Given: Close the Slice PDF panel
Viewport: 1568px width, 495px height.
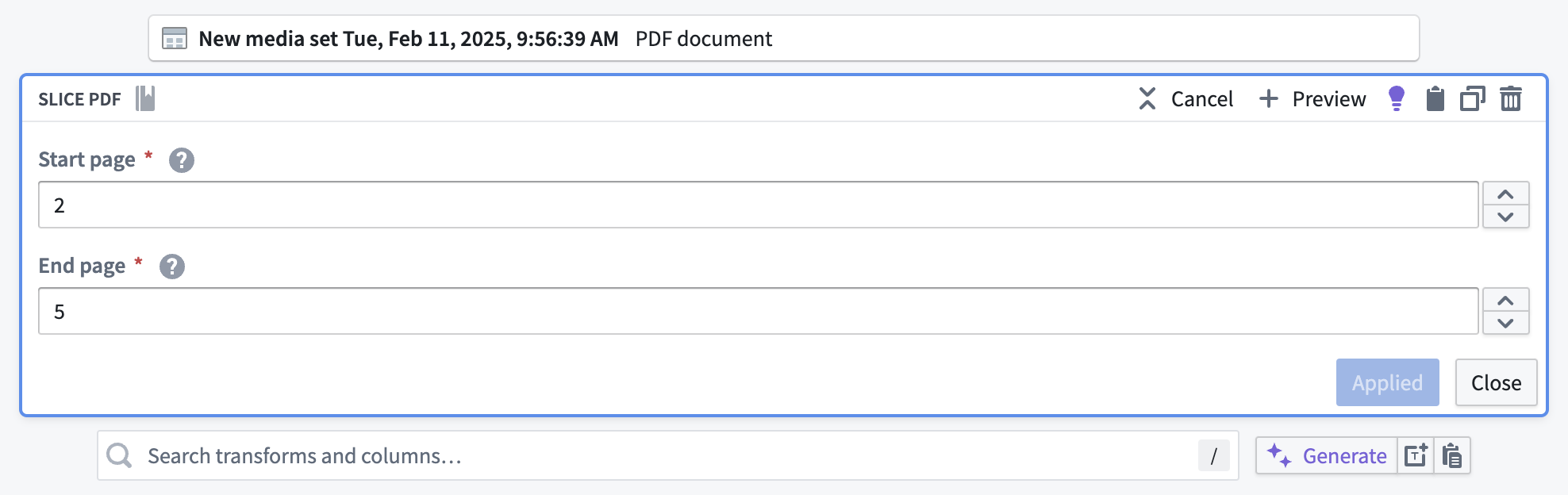Looking at the screenshot, I should (1496, 382).
